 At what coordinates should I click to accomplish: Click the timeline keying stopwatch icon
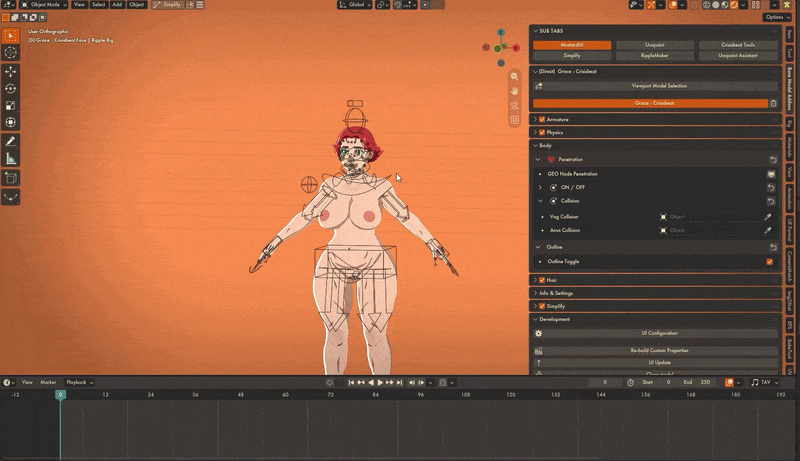point(631,382)
